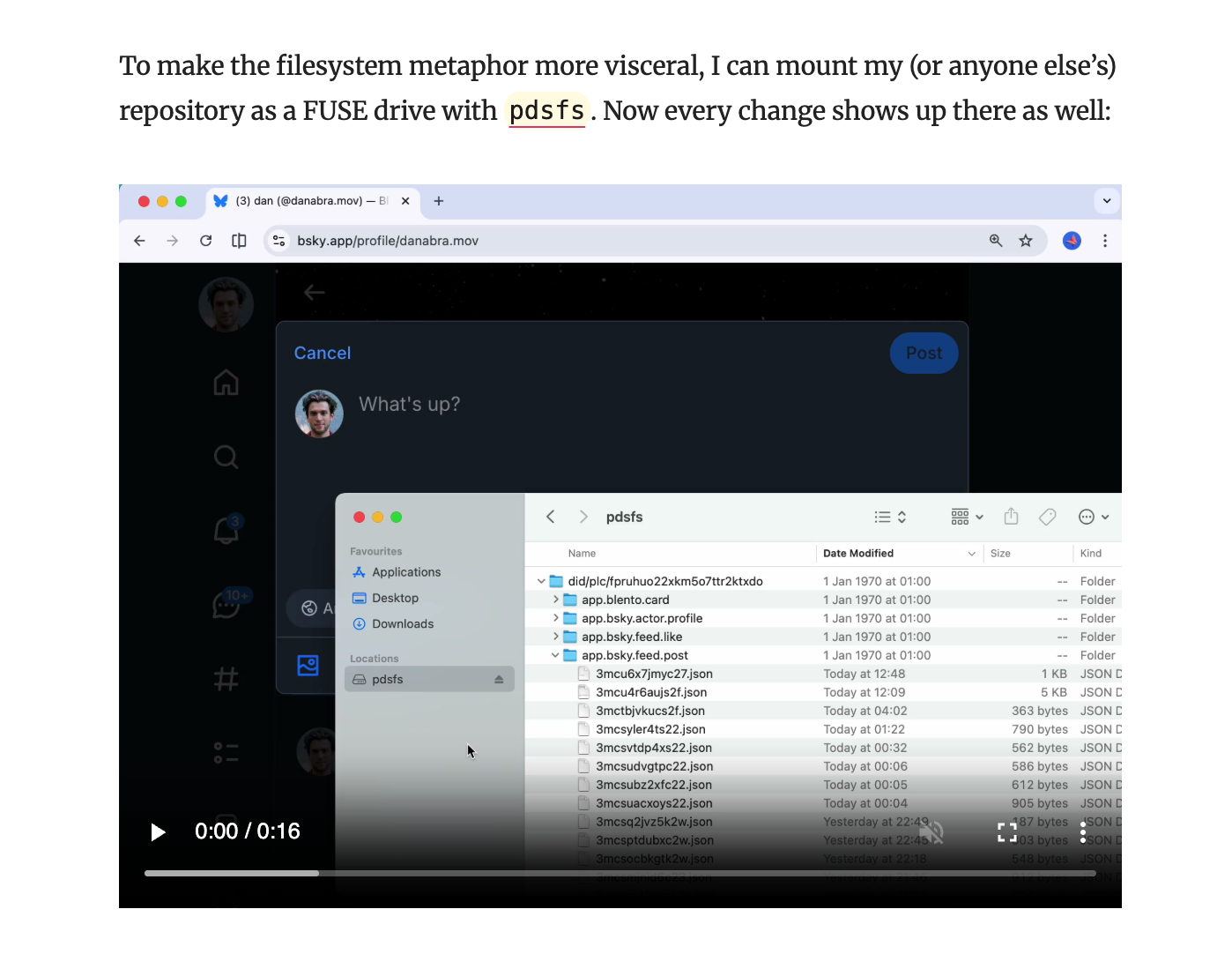Play the video

[158, 832]
